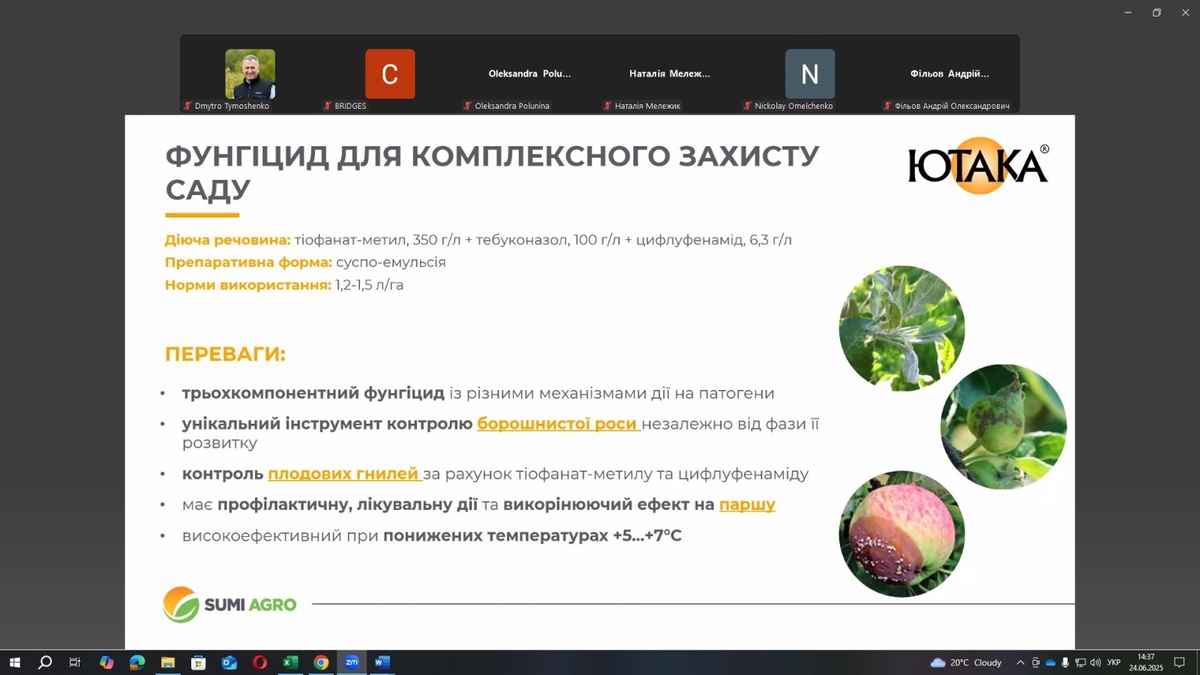This screenshot has height=675, width=1200.
Task: Open Outlook from the taskbar
Action: (229, 662)
